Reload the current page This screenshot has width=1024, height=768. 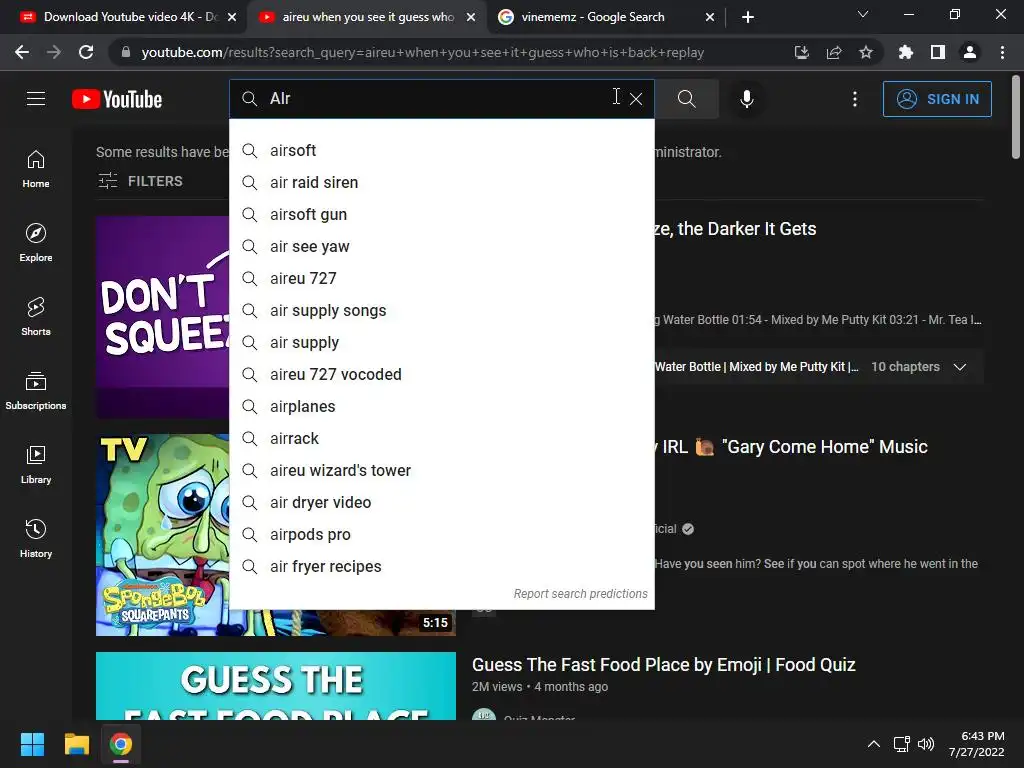[86, 52]
